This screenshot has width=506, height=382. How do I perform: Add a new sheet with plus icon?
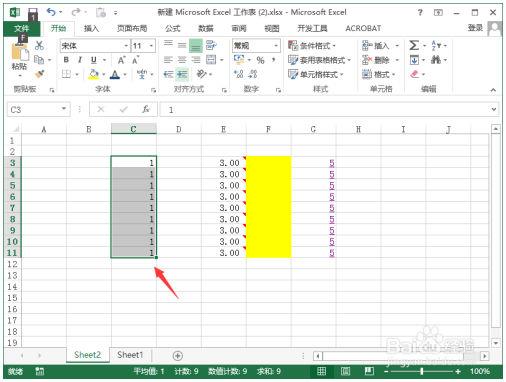pos(178,356)
